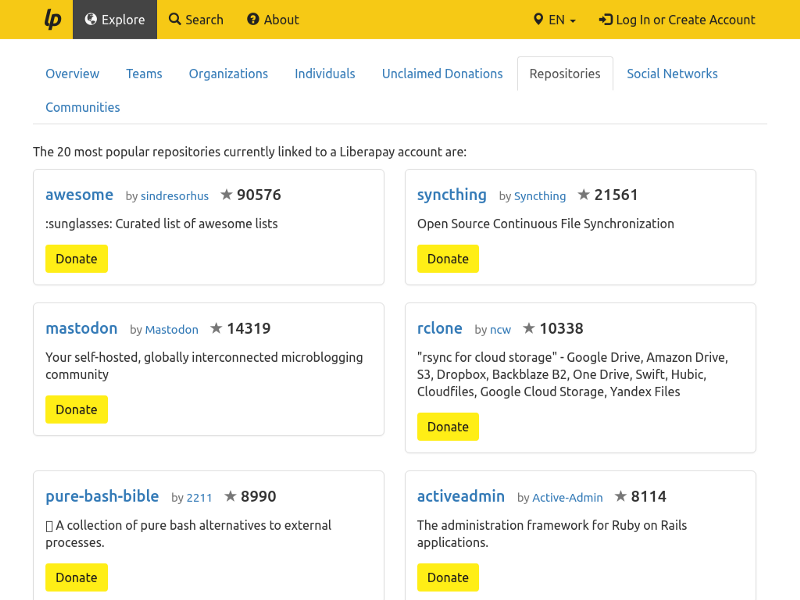Click the awesome star count 90576
Screen dimensions: 800x600
[x=259, y=194]
